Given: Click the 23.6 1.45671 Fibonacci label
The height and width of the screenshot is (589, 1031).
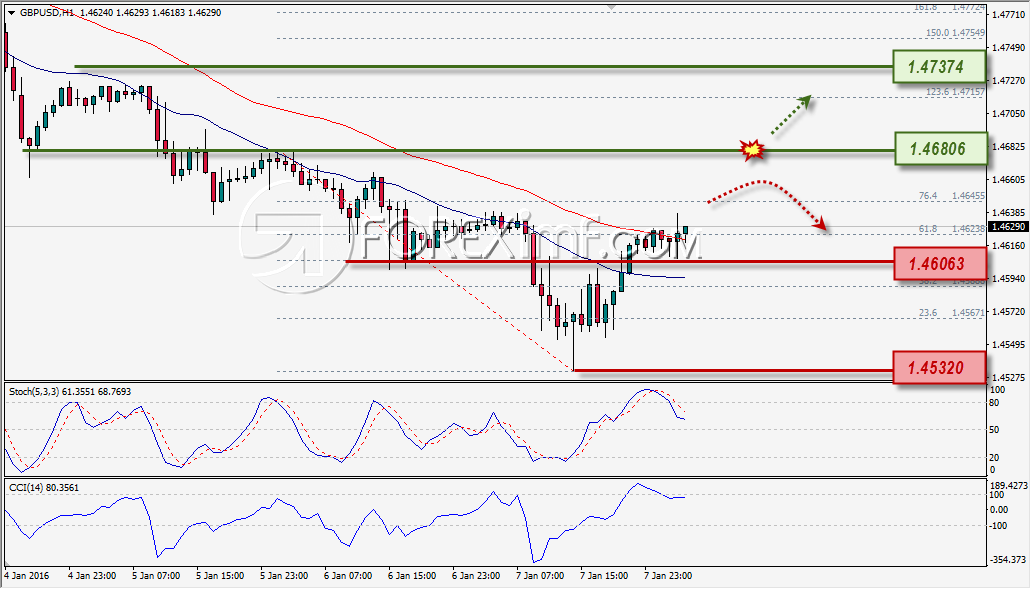Looking at the screenshot, I should click(x=951, y=313).
